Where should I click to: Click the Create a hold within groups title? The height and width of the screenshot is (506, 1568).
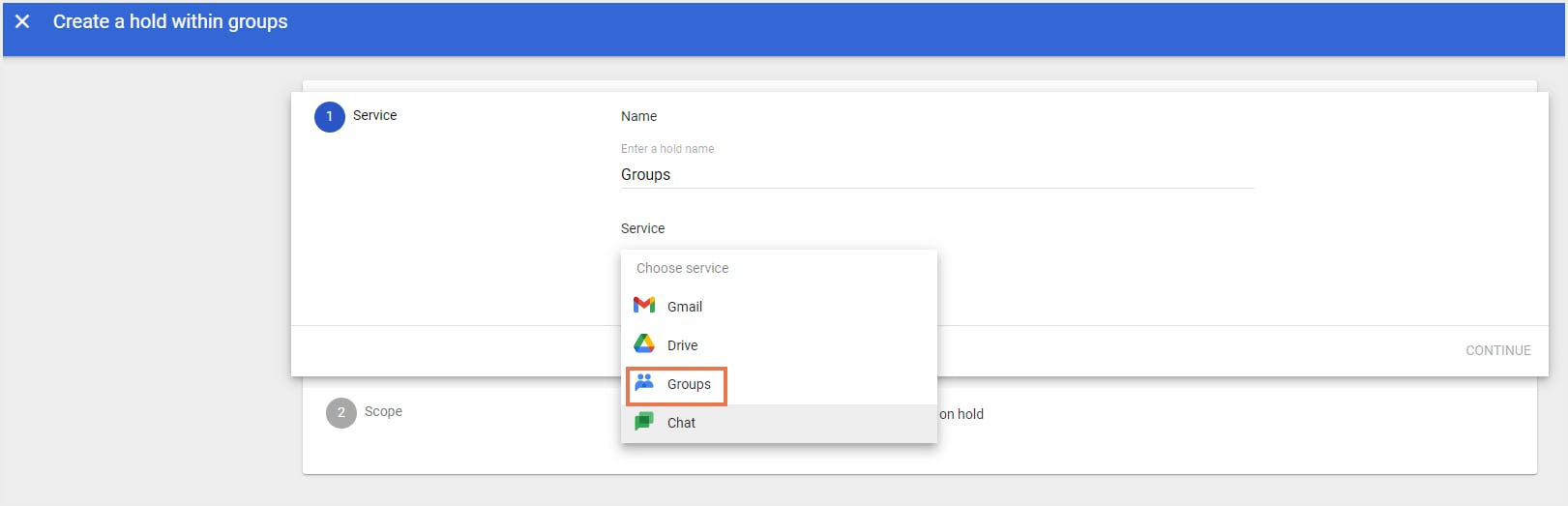tap(170, 21)
